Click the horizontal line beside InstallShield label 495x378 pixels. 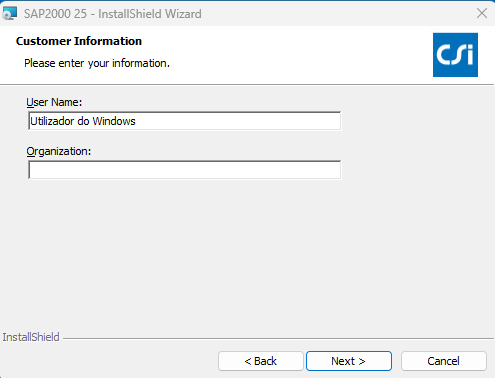[278, 339]
